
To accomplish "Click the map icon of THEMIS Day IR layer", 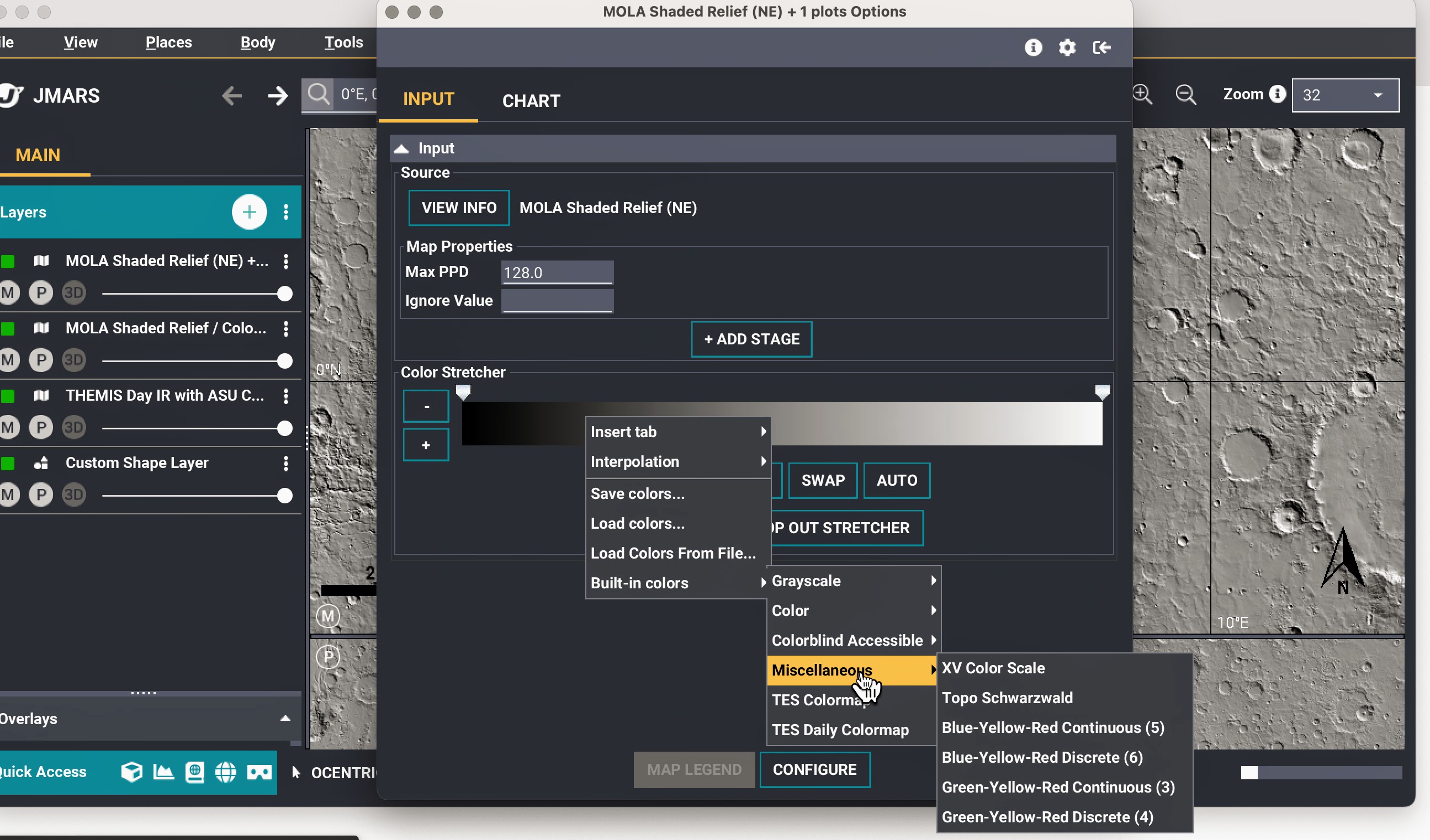I will tap(41, 395).
